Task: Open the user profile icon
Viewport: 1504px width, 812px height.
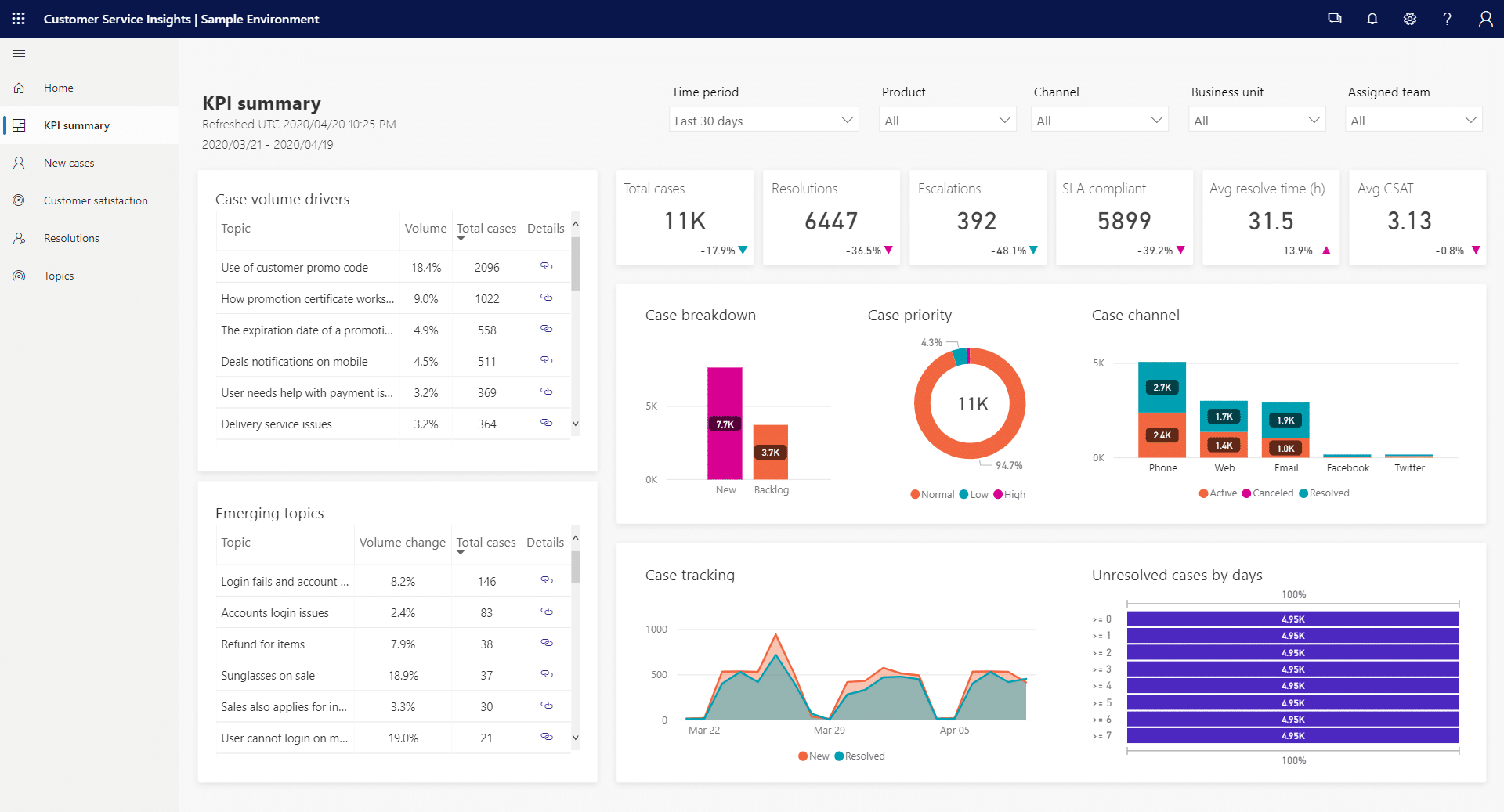Action: 1485,19
